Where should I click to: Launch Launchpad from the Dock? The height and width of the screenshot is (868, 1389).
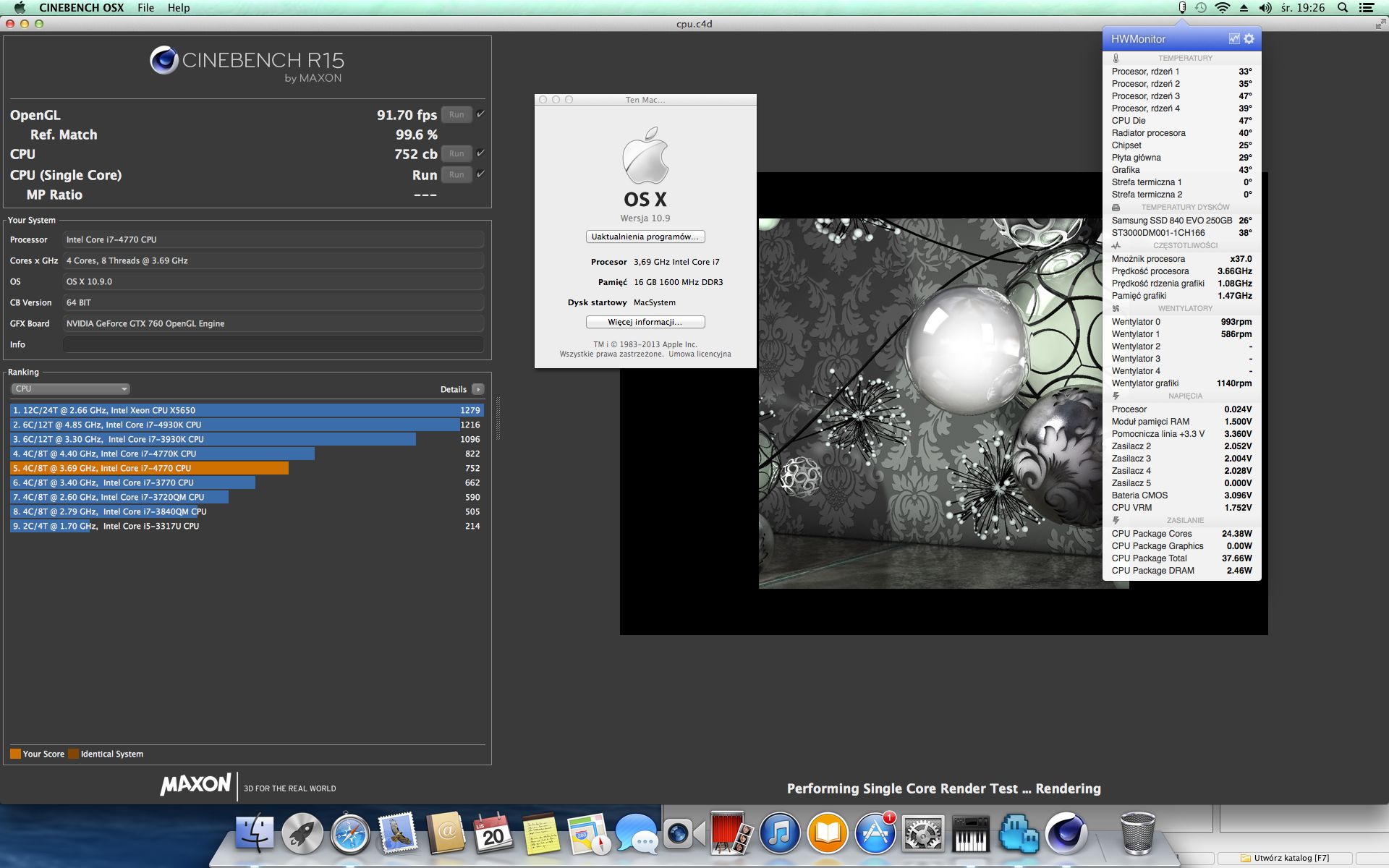[302, 833]
